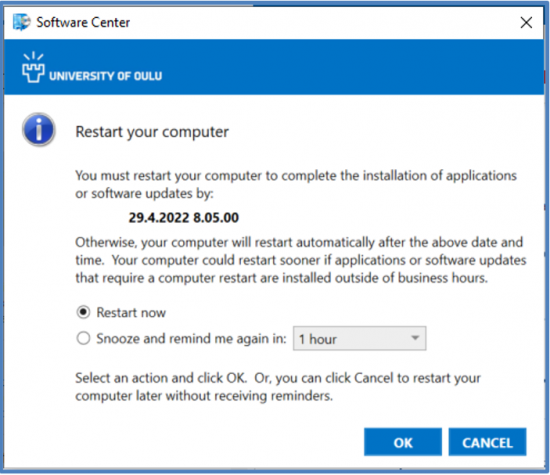Select Snooze and remind me again option
The width and height of the screenshot is (550, 475).
click(x=83, y=339)
